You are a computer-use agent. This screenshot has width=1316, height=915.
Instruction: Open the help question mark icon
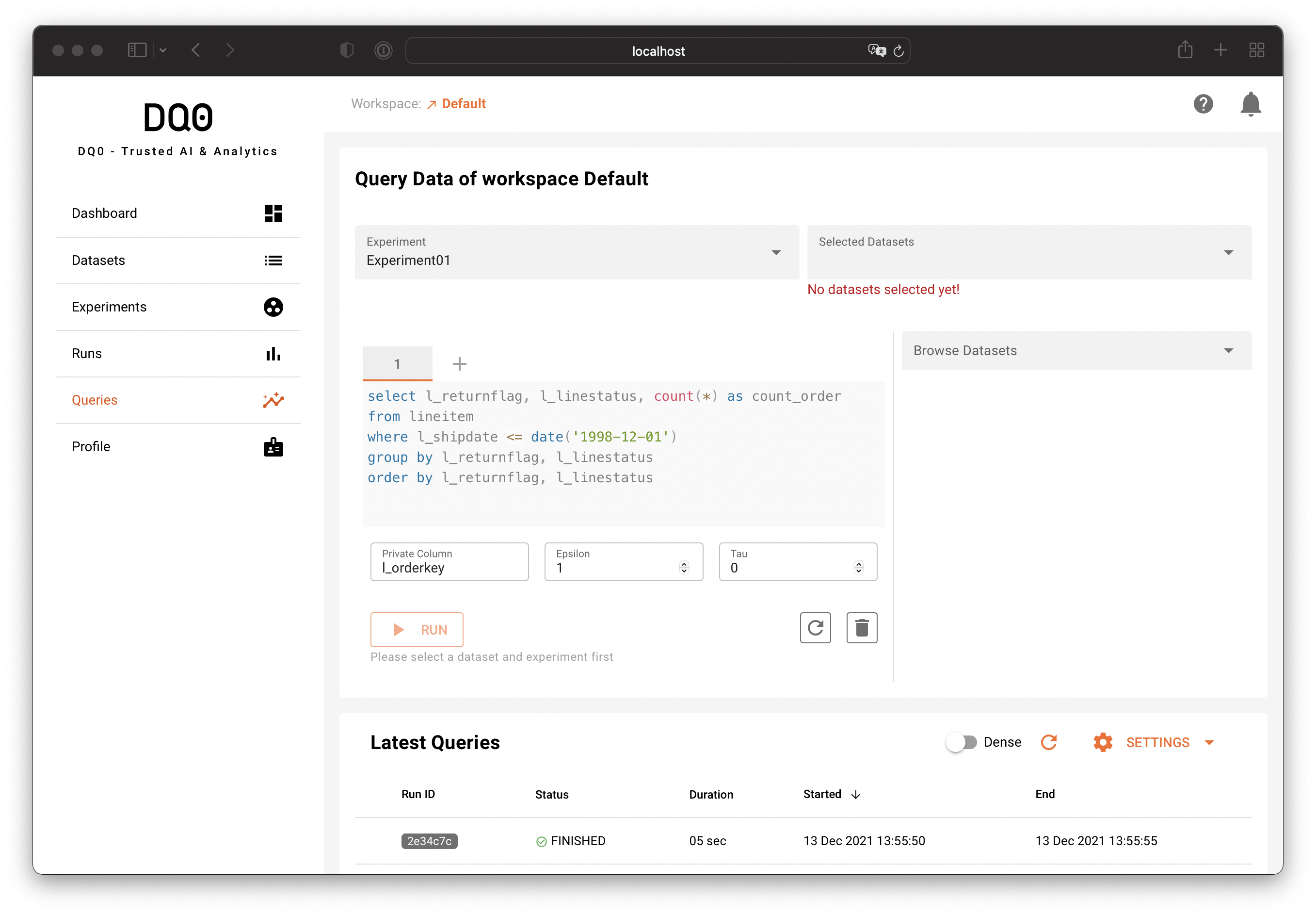1203,104
